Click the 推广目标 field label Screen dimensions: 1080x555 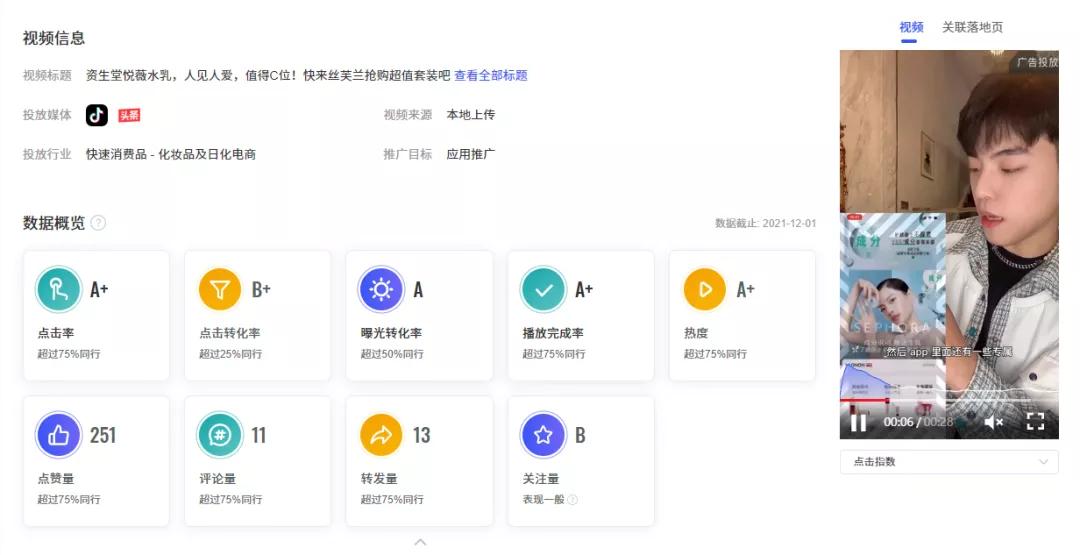tap(408, 154)
